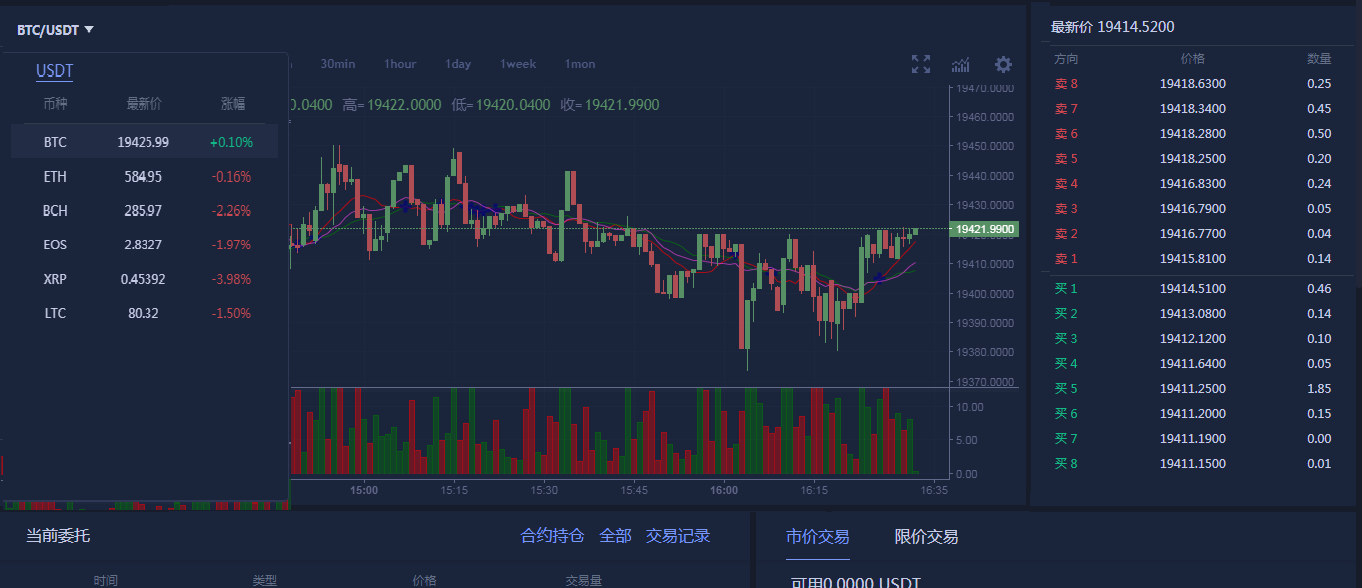Screen dimensions: 1362x588
Task: Click the 币种 column header in coin list
Action: click(x=55, y=103)
